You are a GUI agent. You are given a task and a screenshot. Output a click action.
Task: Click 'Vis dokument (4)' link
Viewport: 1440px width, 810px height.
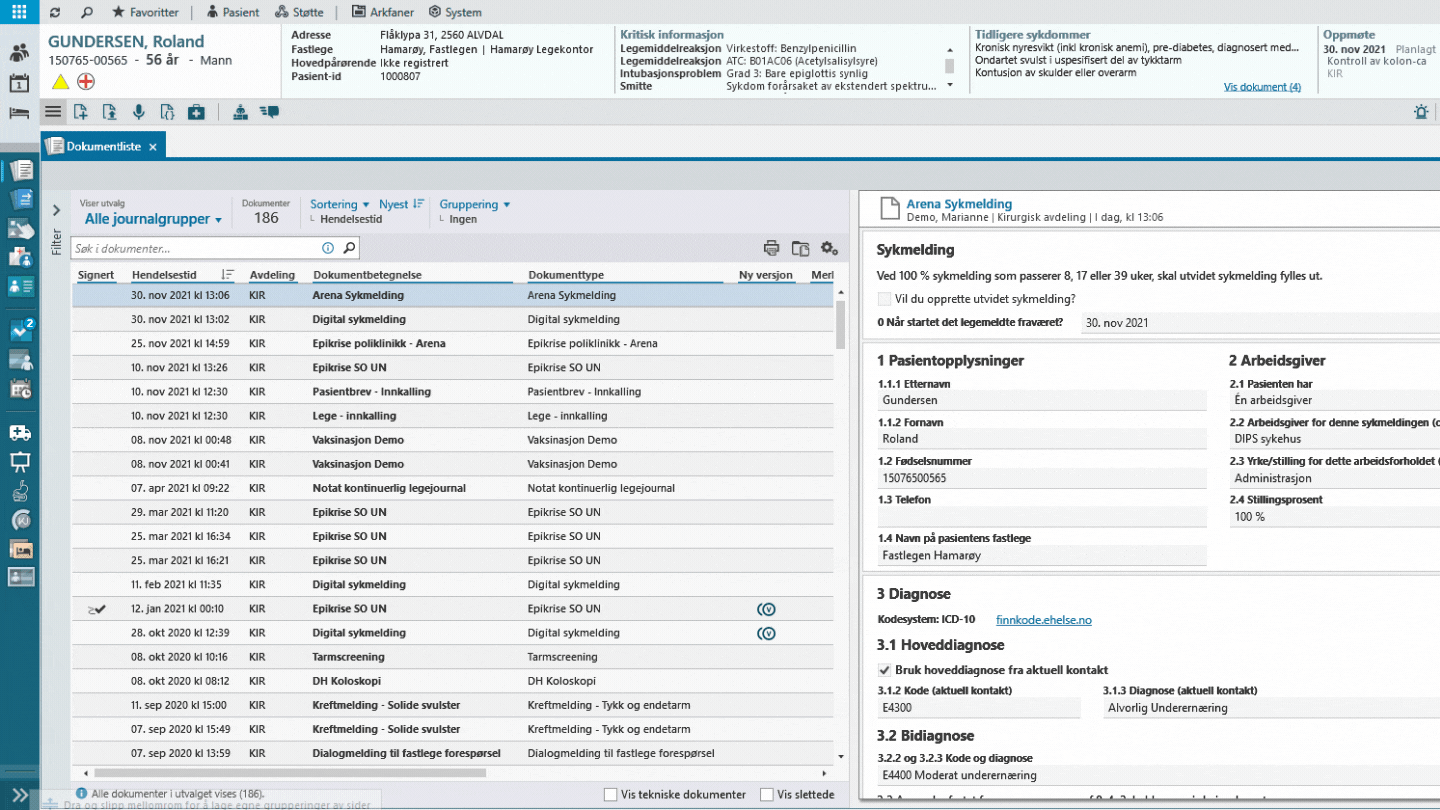pyautogui.click(x=1262, y=87)
